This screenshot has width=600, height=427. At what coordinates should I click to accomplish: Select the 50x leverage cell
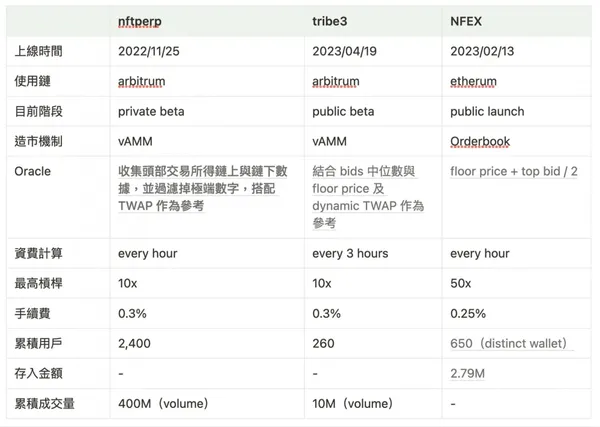(x=461, y=284)
